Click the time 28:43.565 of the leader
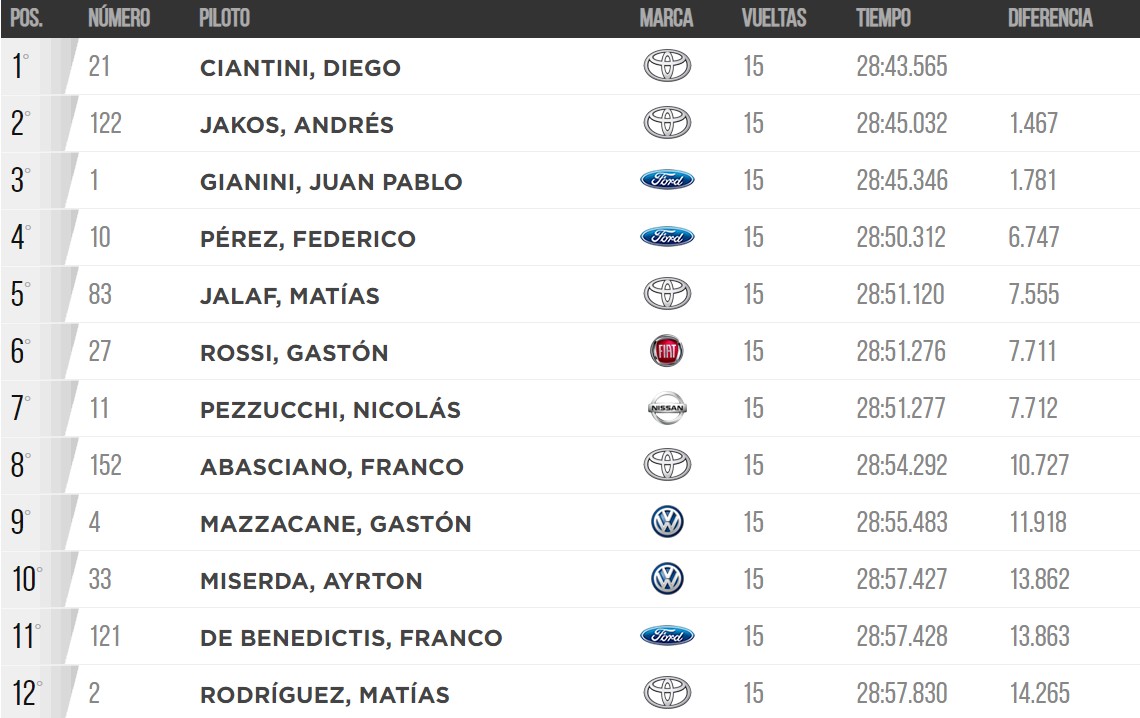The width and height of the screenshot is (1140, 718). [x=902, y=66]
